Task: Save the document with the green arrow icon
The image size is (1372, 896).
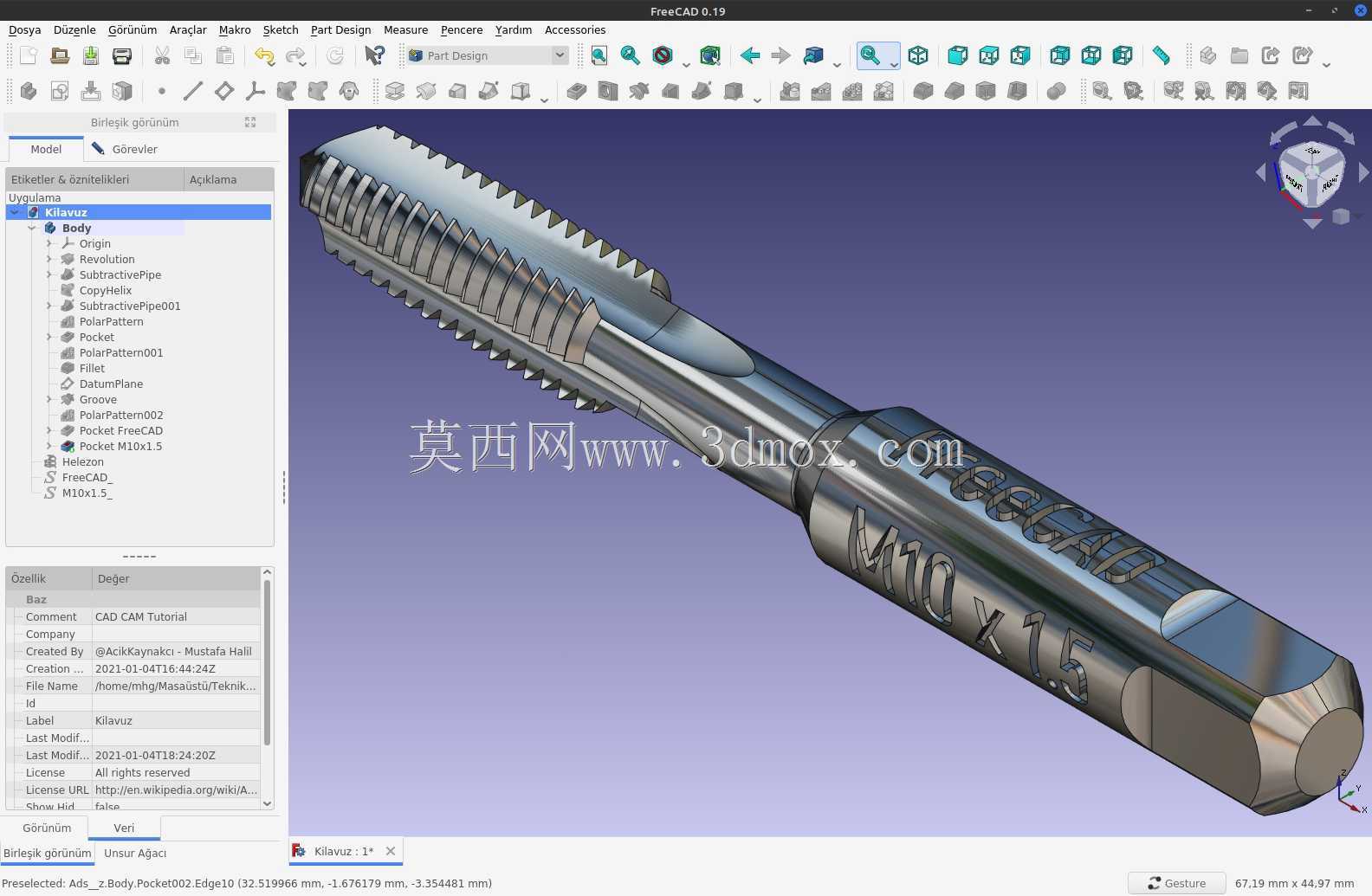Action: pos(91,55)
